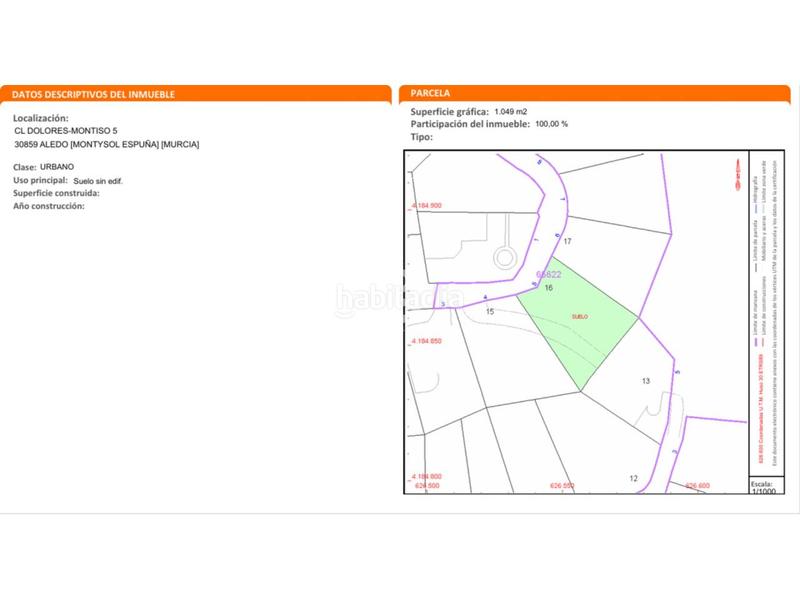The width and height of the screenshot is (800, 600).
Task: Click the Escala 1/1000 scale box
Action: pos(761,485)
